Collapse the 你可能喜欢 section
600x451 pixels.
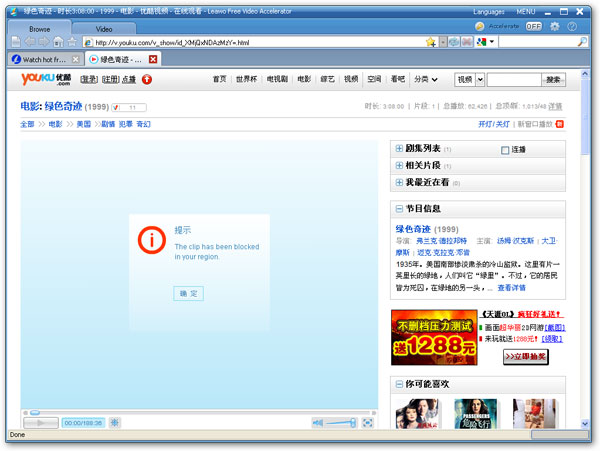[x=399, y=384]
